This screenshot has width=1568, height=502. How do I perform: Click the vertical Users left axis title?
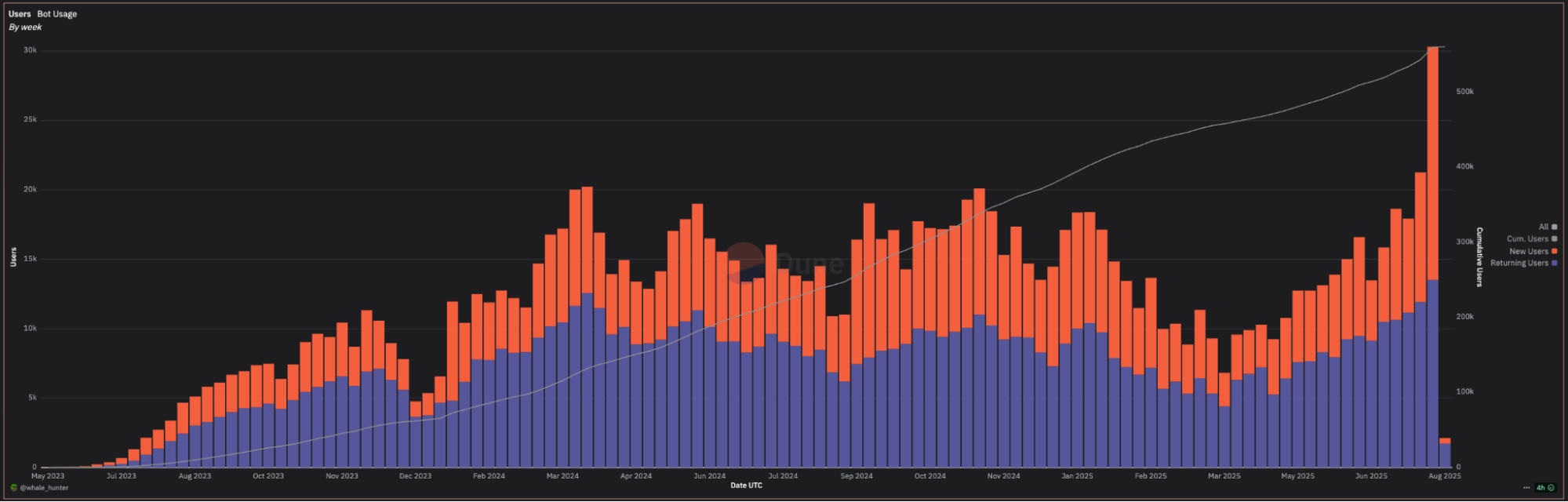pos(13,257)
